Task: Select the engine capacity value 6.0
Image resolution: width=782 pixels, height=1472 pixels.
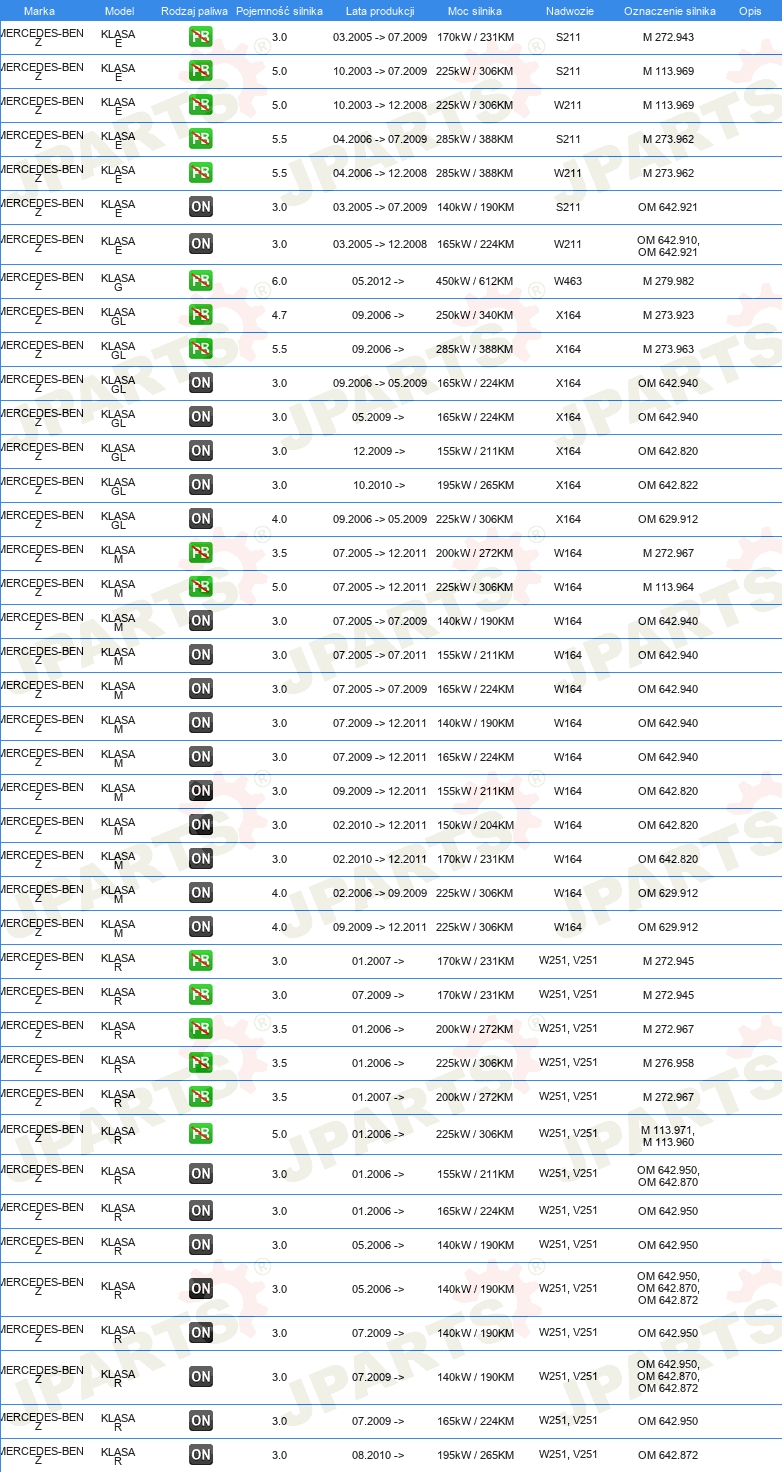Action: tap(279, 281)
